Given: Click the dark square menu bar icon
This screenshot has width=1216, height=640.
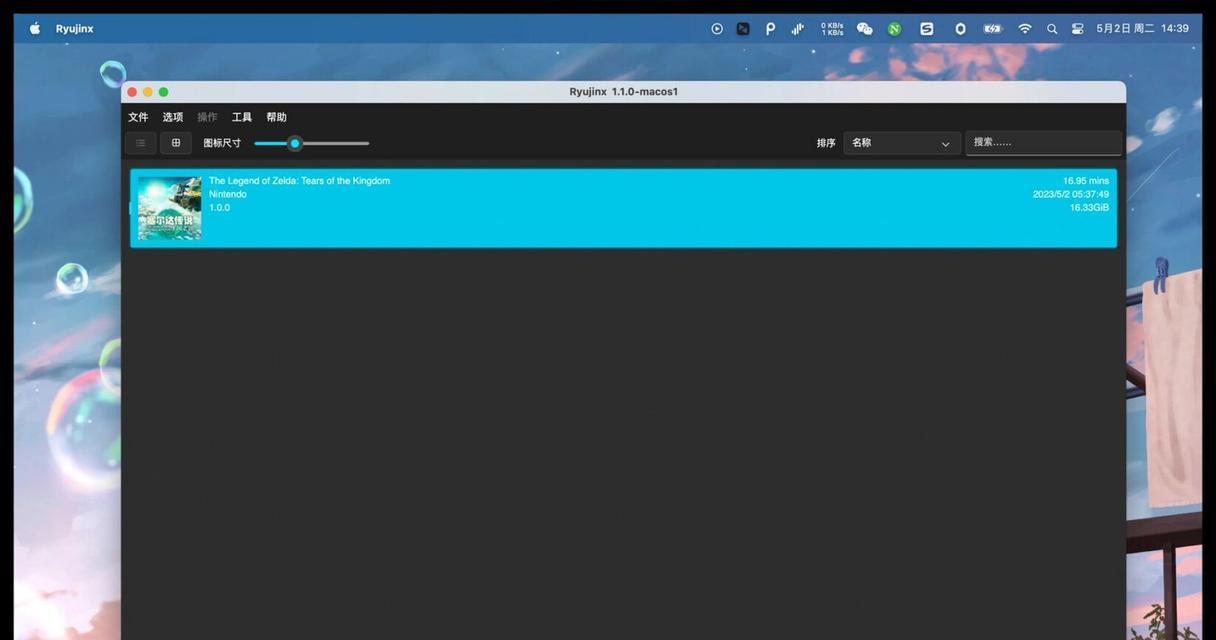Looking at the screenshot, I should pos(743,29).
